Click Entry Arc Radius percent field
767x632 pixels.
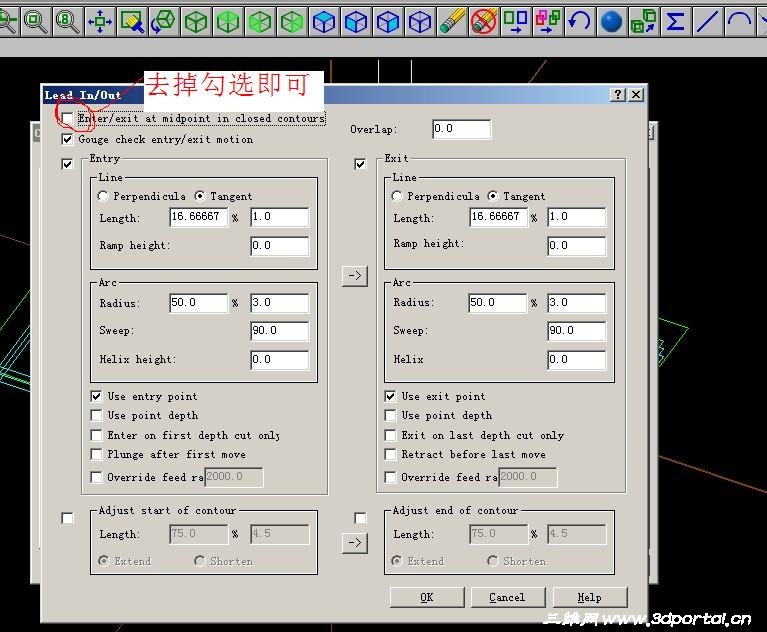click(x=199, y=303)
